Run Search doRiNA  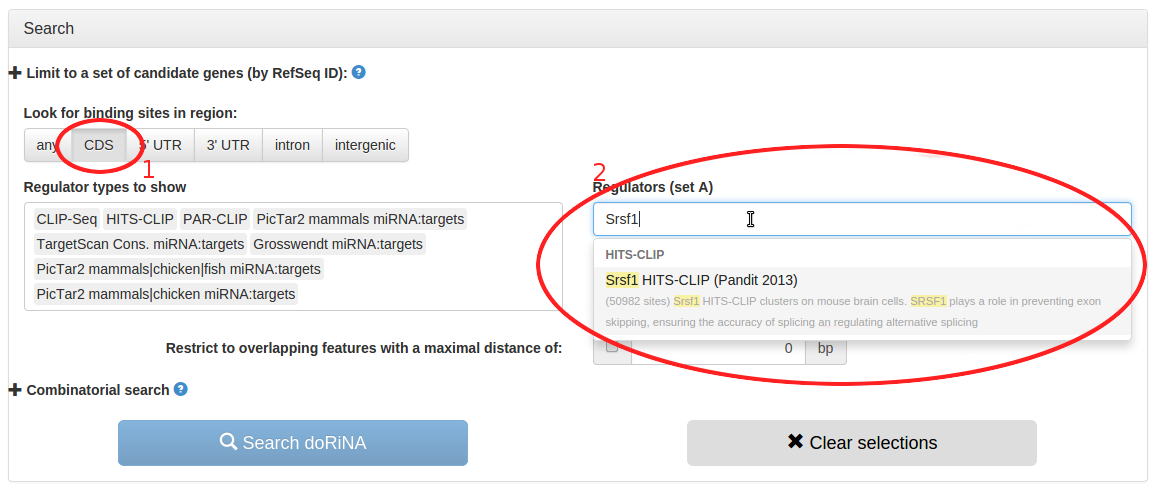(293, 443)
